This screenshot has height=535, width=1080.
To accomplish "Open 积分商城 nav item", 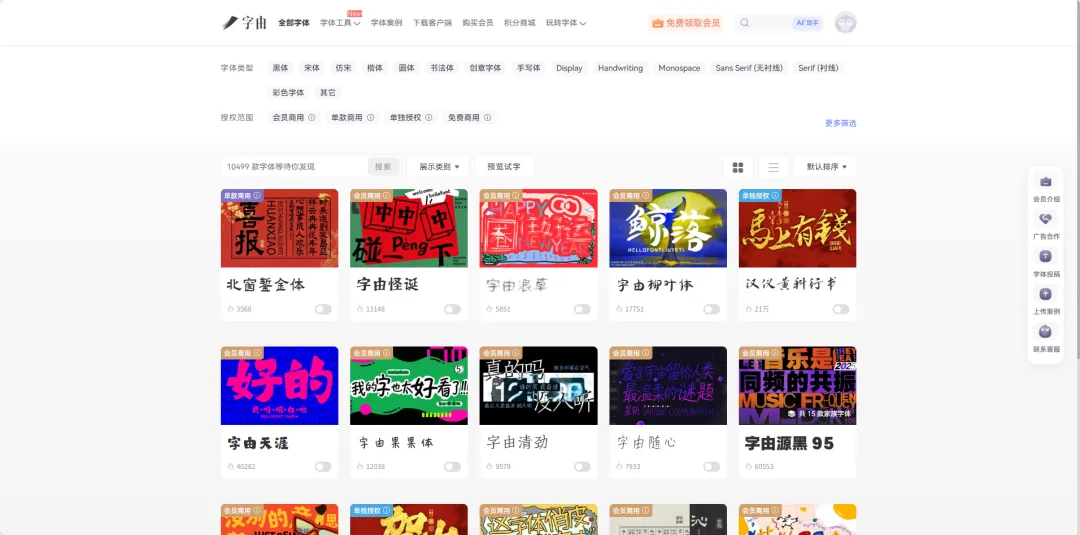I will coord(519,23).
